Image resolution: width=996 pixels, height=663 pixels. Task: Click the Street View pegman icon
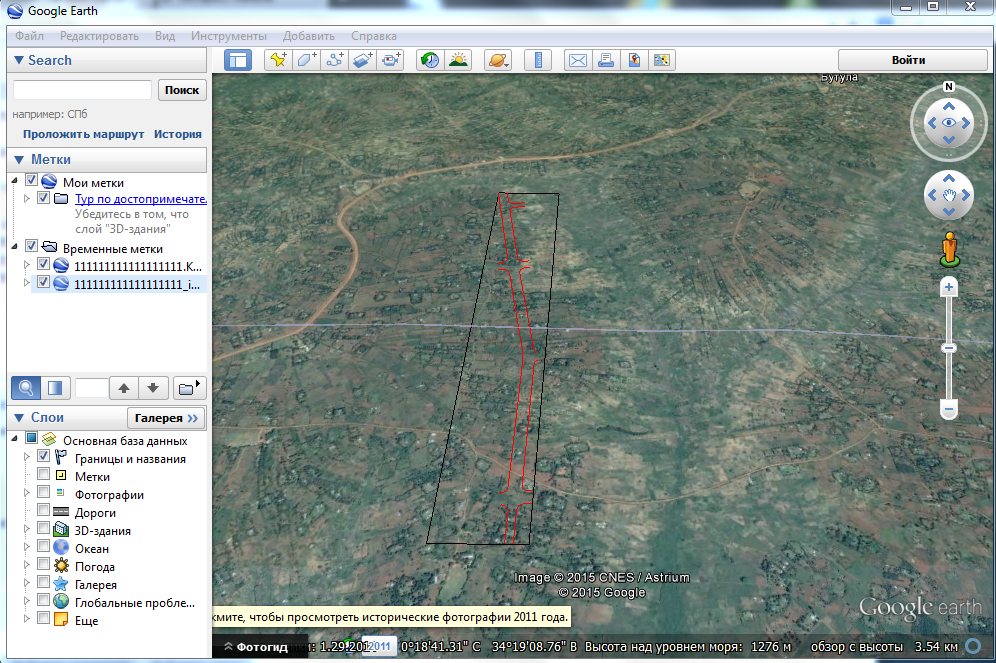click(949, 248)
